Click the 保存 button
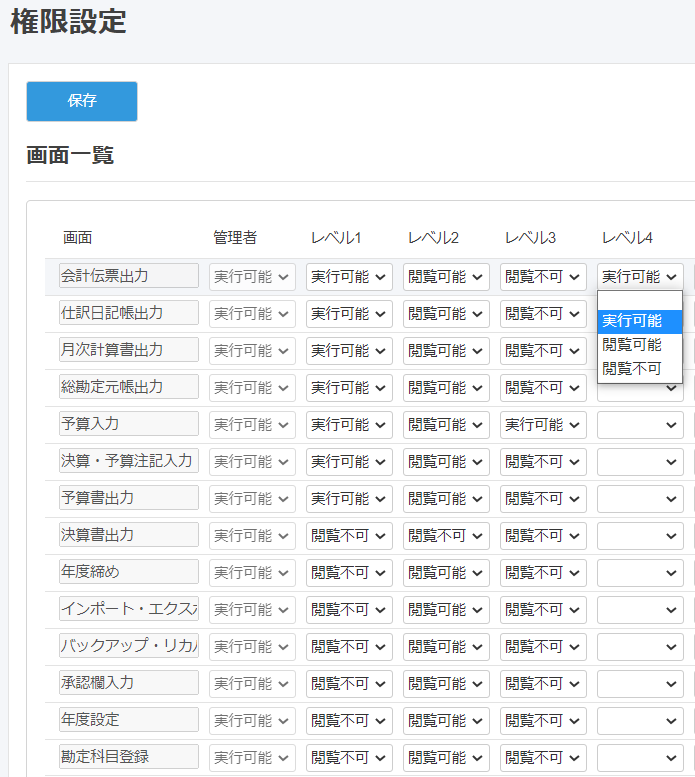The height and width of the screenshot is (777, 695). pos(82,101)
